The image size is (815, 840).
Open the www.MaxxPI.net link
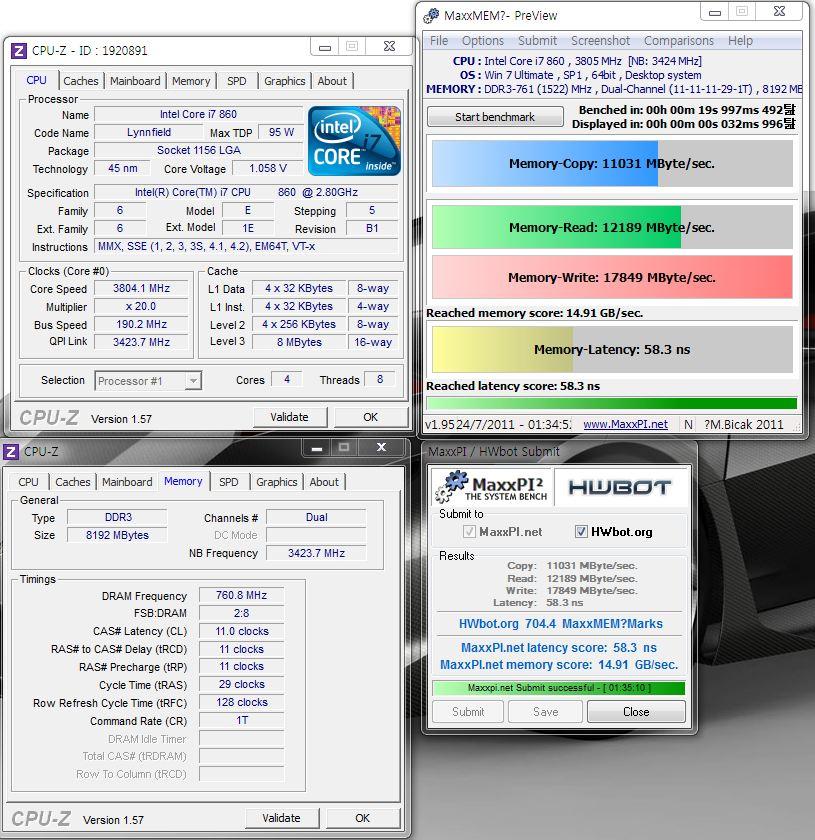(625, 424)
